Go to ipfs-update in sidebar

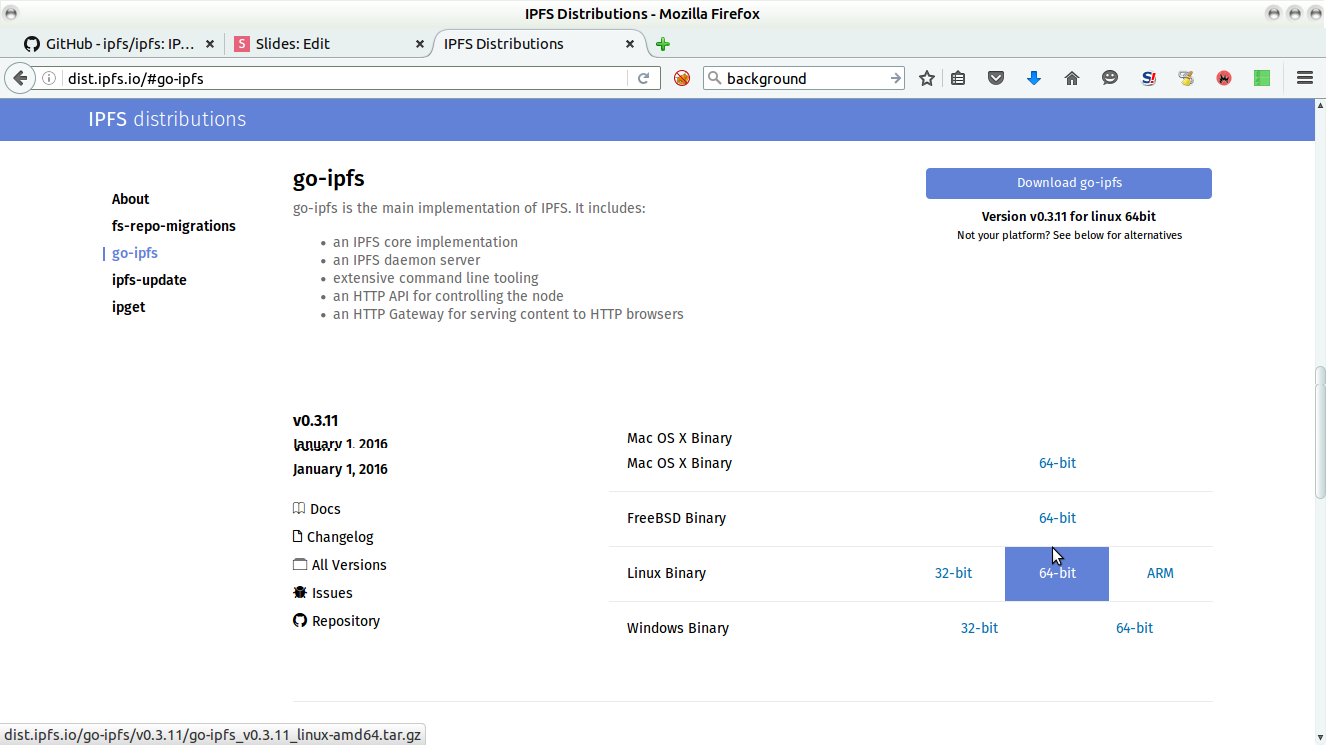tap(149, 280)
